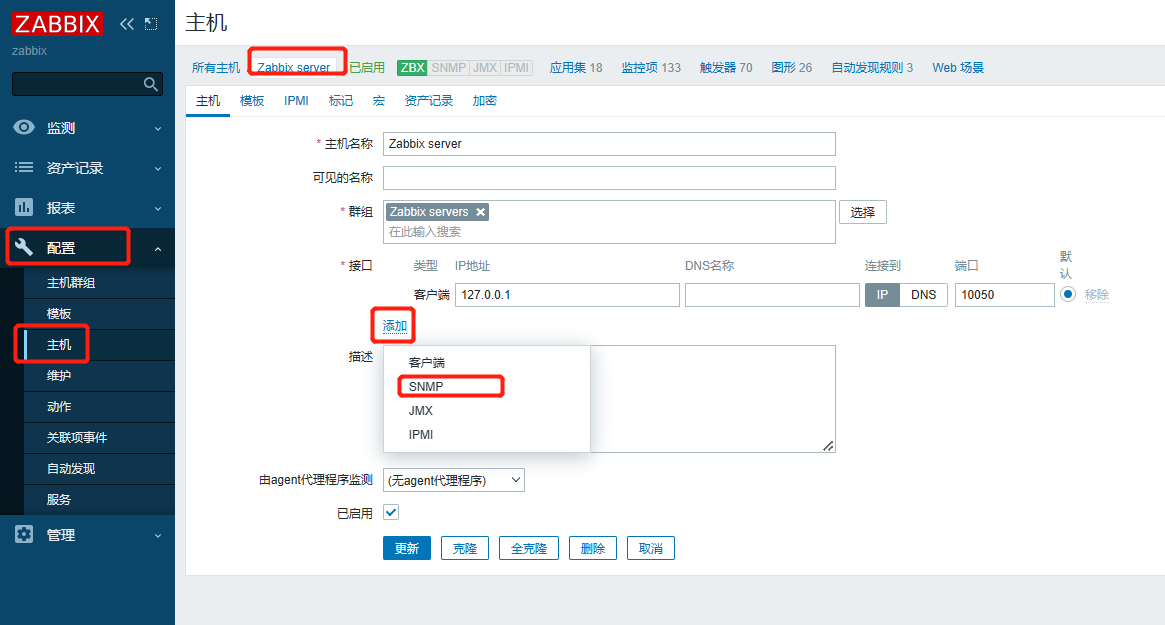Click the 更新 button
This screenshot has height=625, width=1165.
pyautogui.click(x=406, y=548)
